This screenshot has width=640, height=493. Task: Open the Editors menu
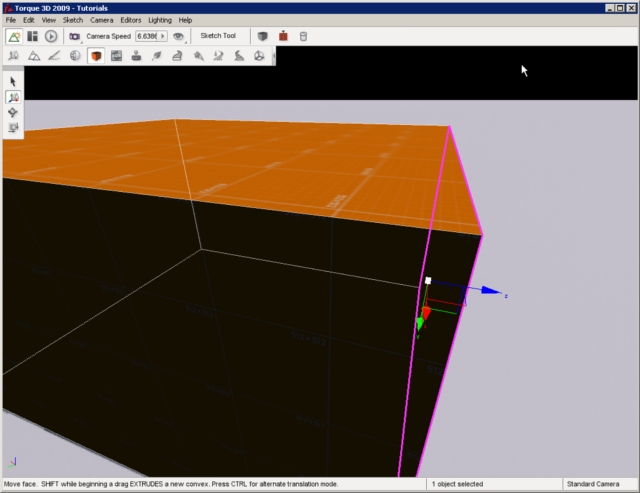(131, 20)
